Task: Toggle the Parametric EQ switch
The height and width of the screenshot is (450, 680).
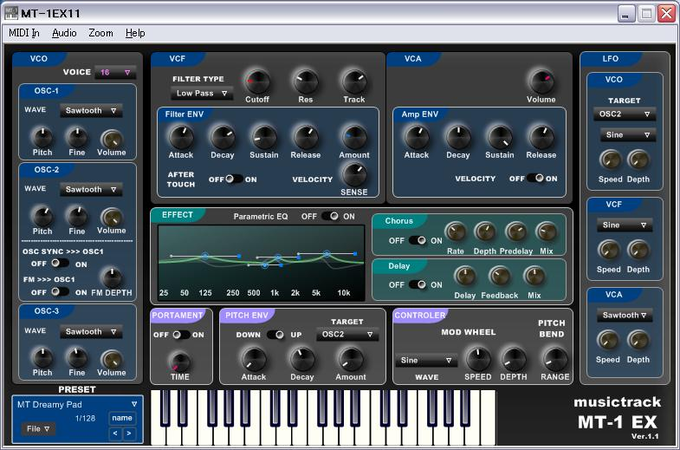Action: click(330, 216)
